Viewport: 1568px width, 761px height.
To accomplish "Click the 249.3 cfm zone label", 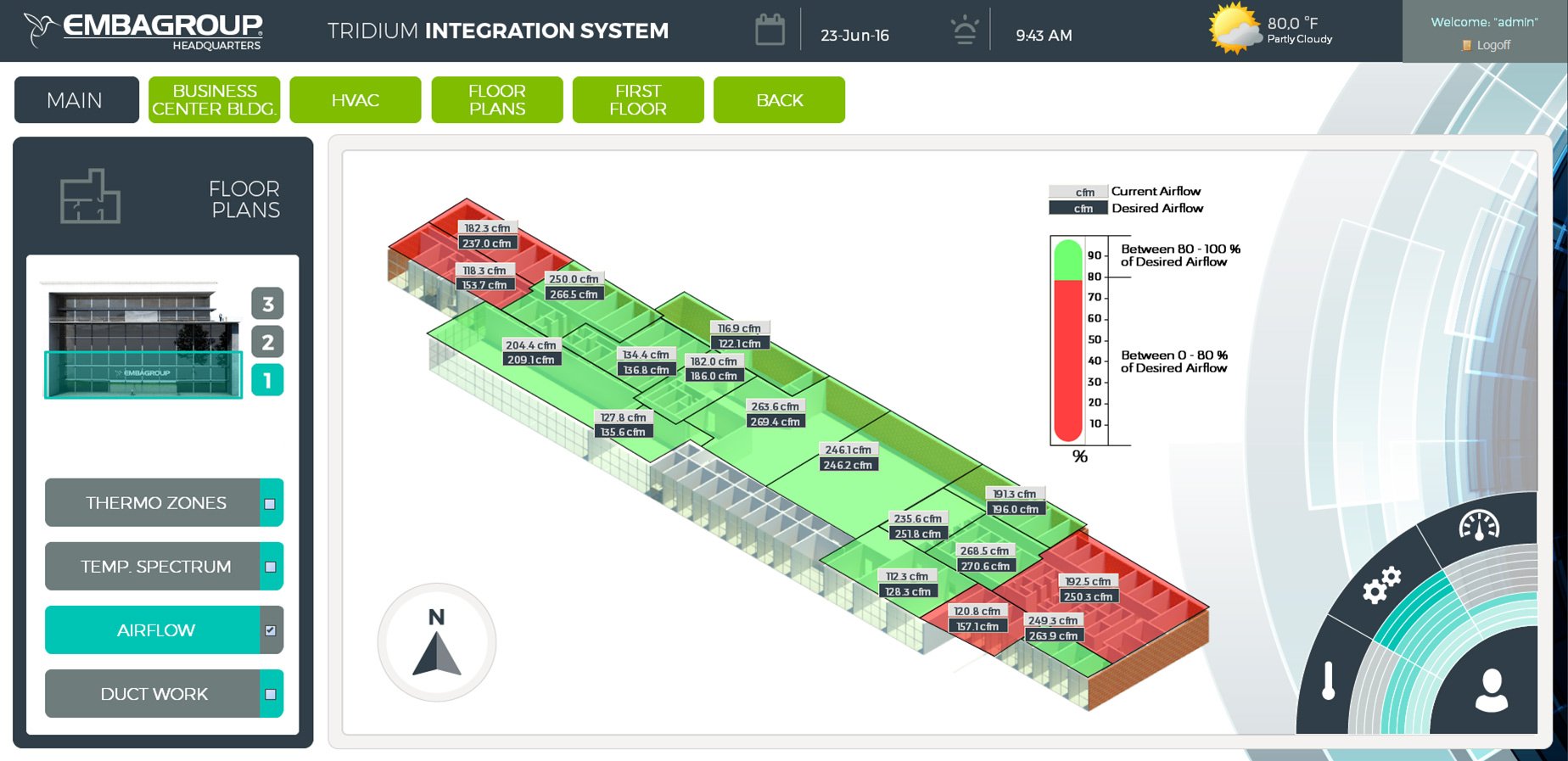I will tap(1053, 620).
